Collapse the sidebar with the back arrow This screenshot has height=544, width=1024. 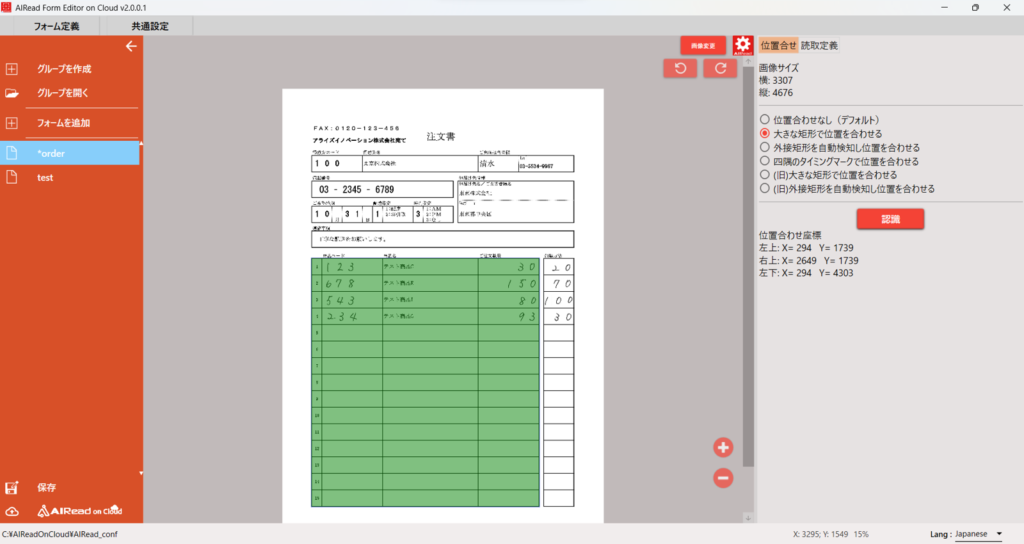tap(130, 46)
